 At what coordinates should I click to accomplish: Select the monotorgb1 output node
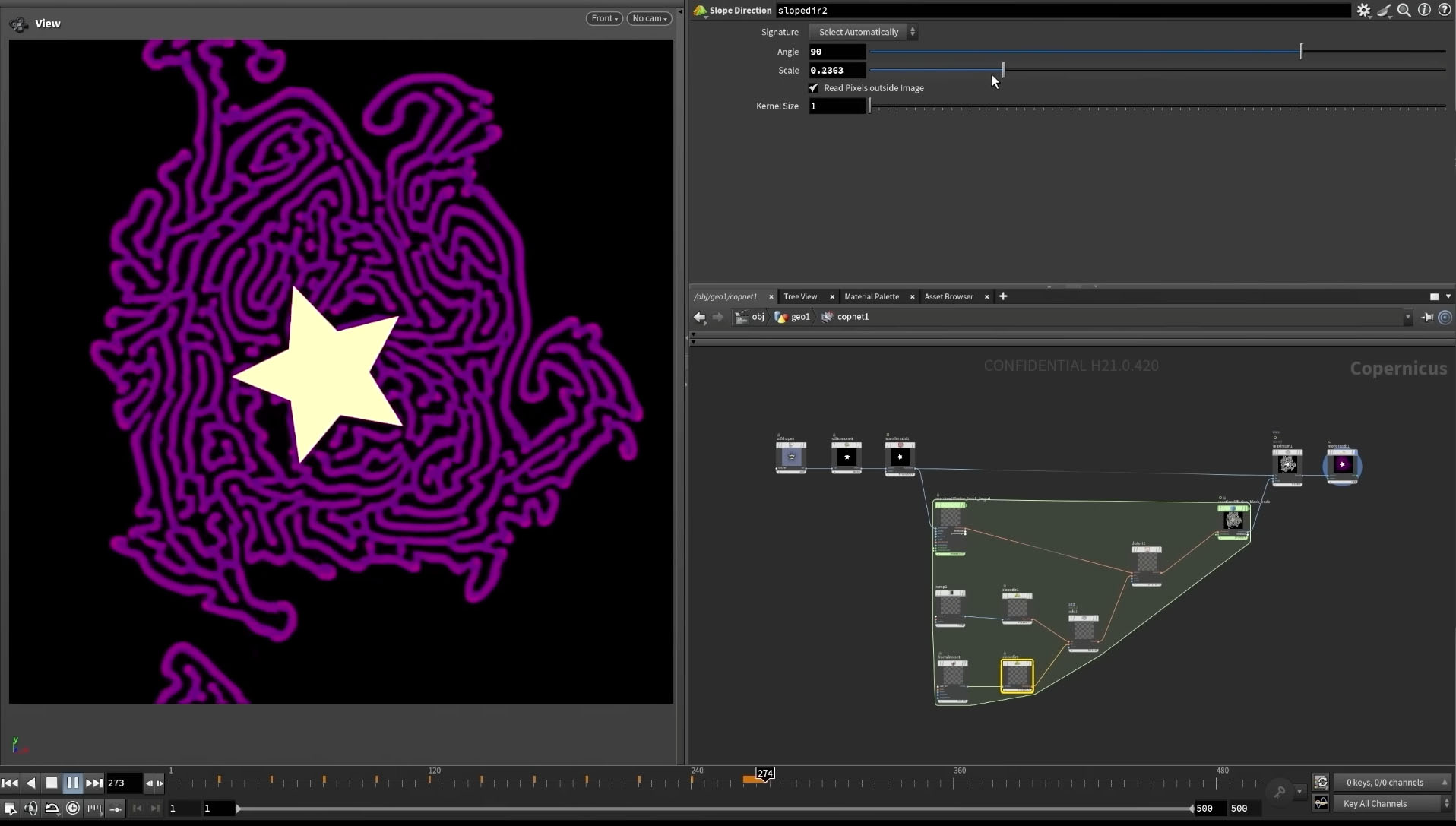(x=1342, y=465)
